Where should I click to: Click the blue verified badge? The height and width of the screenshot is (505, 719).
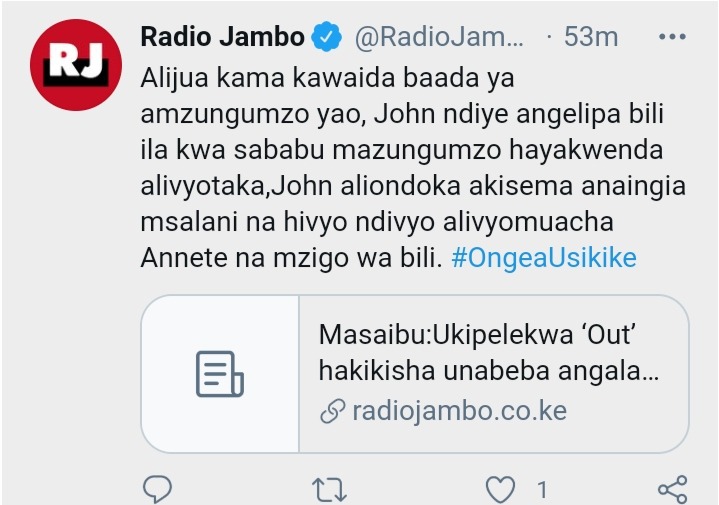tap(326, 36)
